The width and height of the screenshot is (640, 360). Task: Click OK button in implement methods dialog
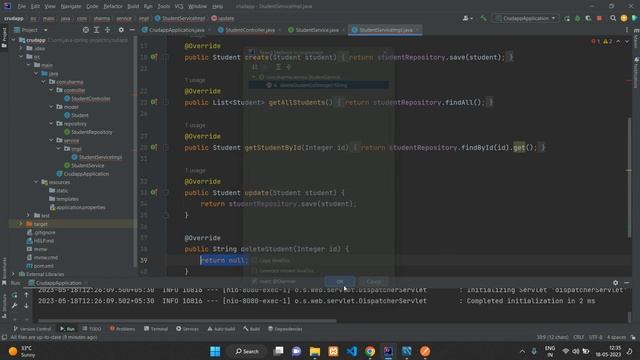[x=340, y=282]
